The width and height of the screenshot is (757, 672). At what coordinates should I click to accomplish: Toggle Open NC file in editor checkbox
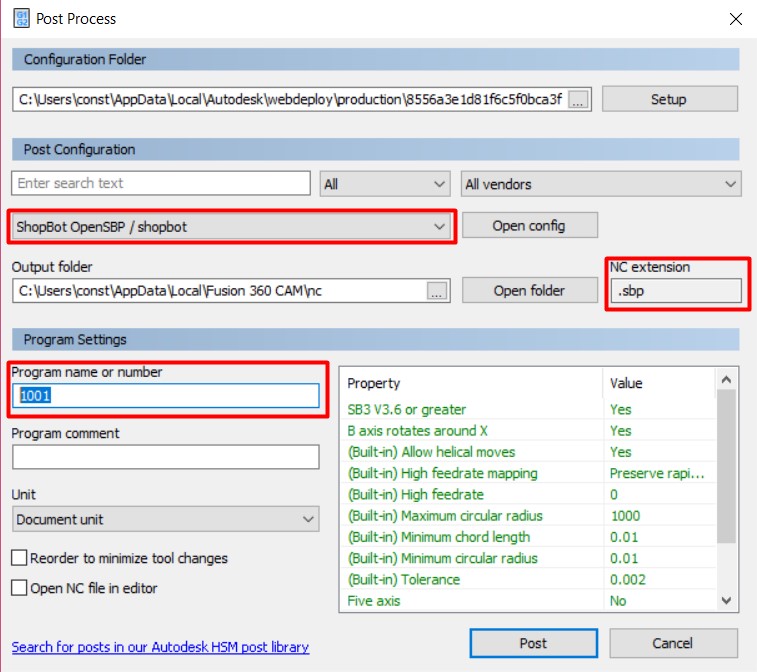(x=19, y=588)
